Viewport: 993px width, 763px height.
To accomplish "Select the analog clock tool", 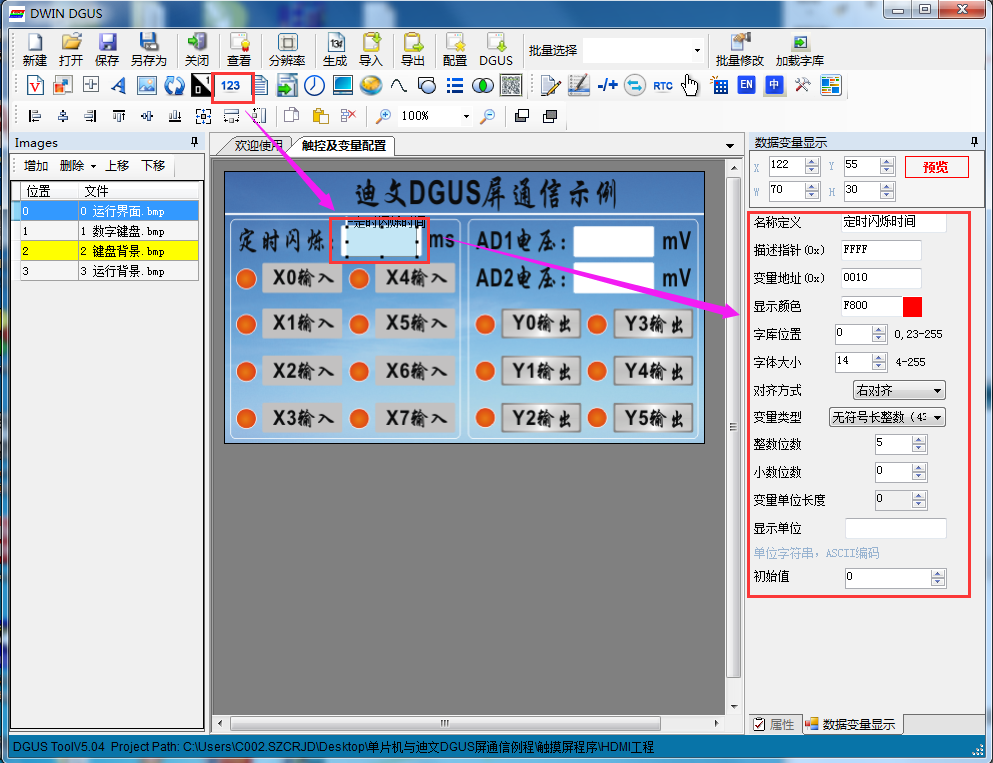I will pyautogui.click(x=314, y=85).
